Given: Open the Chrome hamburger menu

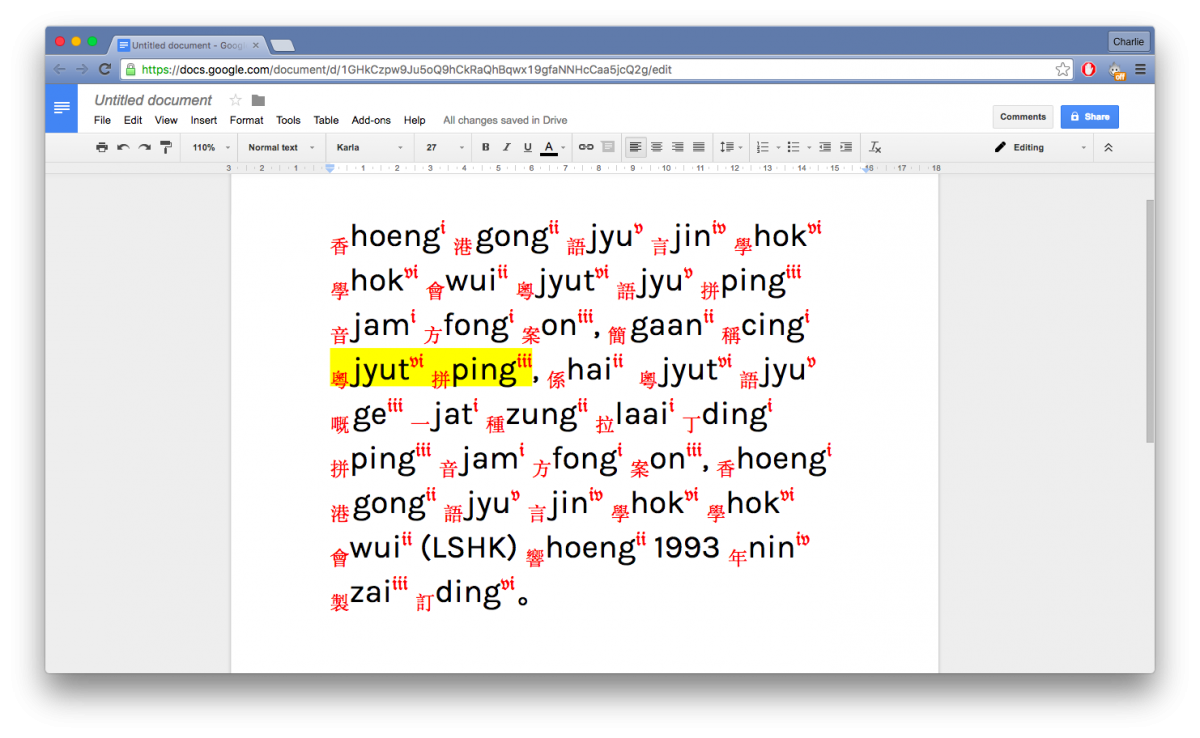Looking at the screenshot, I should [x=1140, y=69].
